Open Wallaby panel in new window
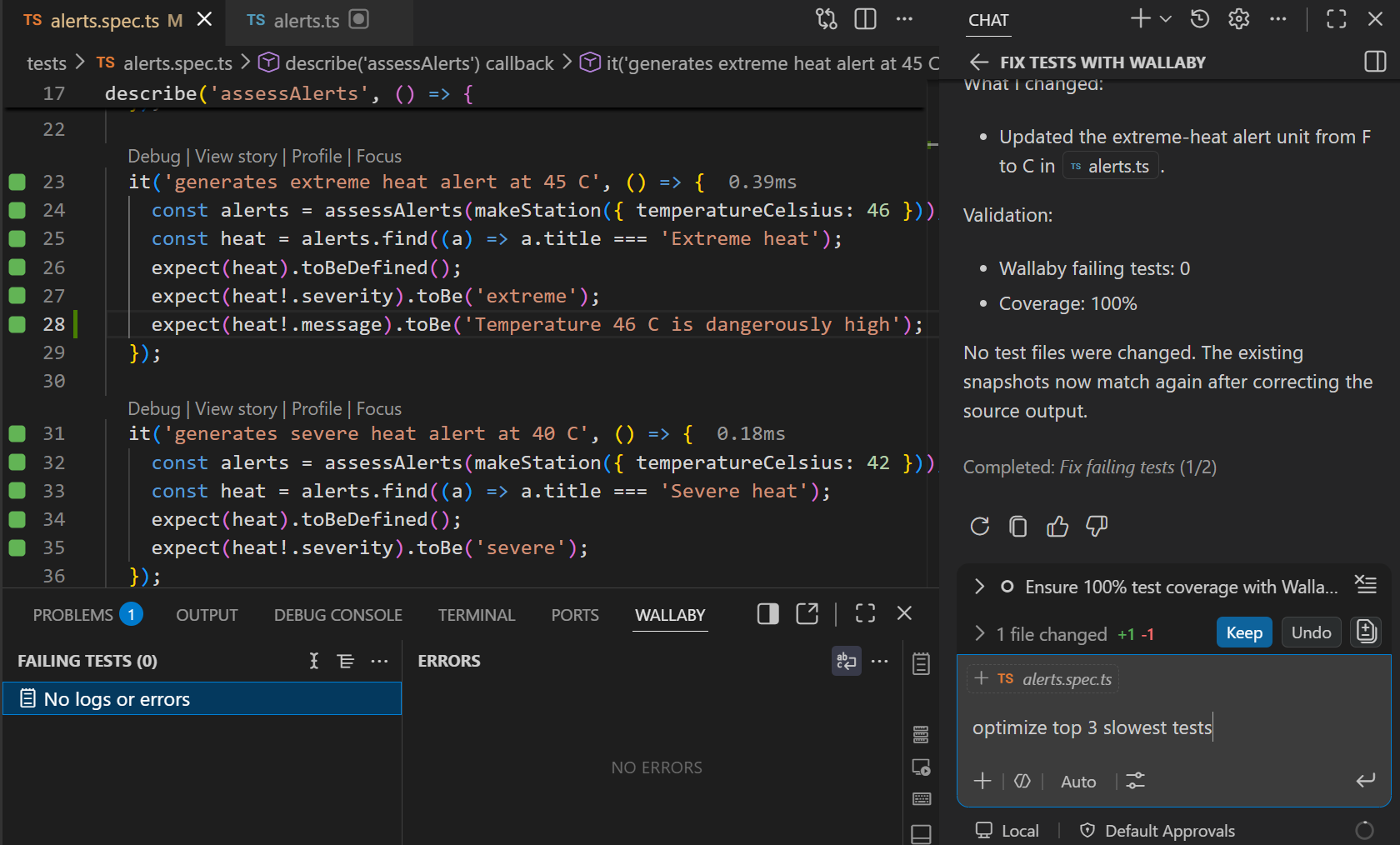 point(807,614)
